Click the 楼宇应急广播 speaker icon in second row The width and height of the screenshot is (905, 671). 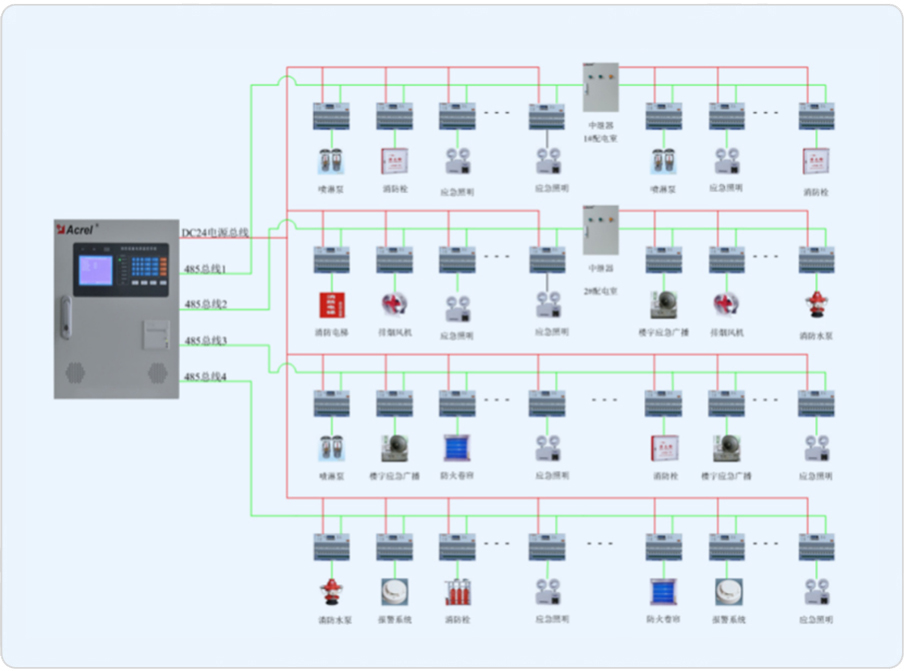662,304
